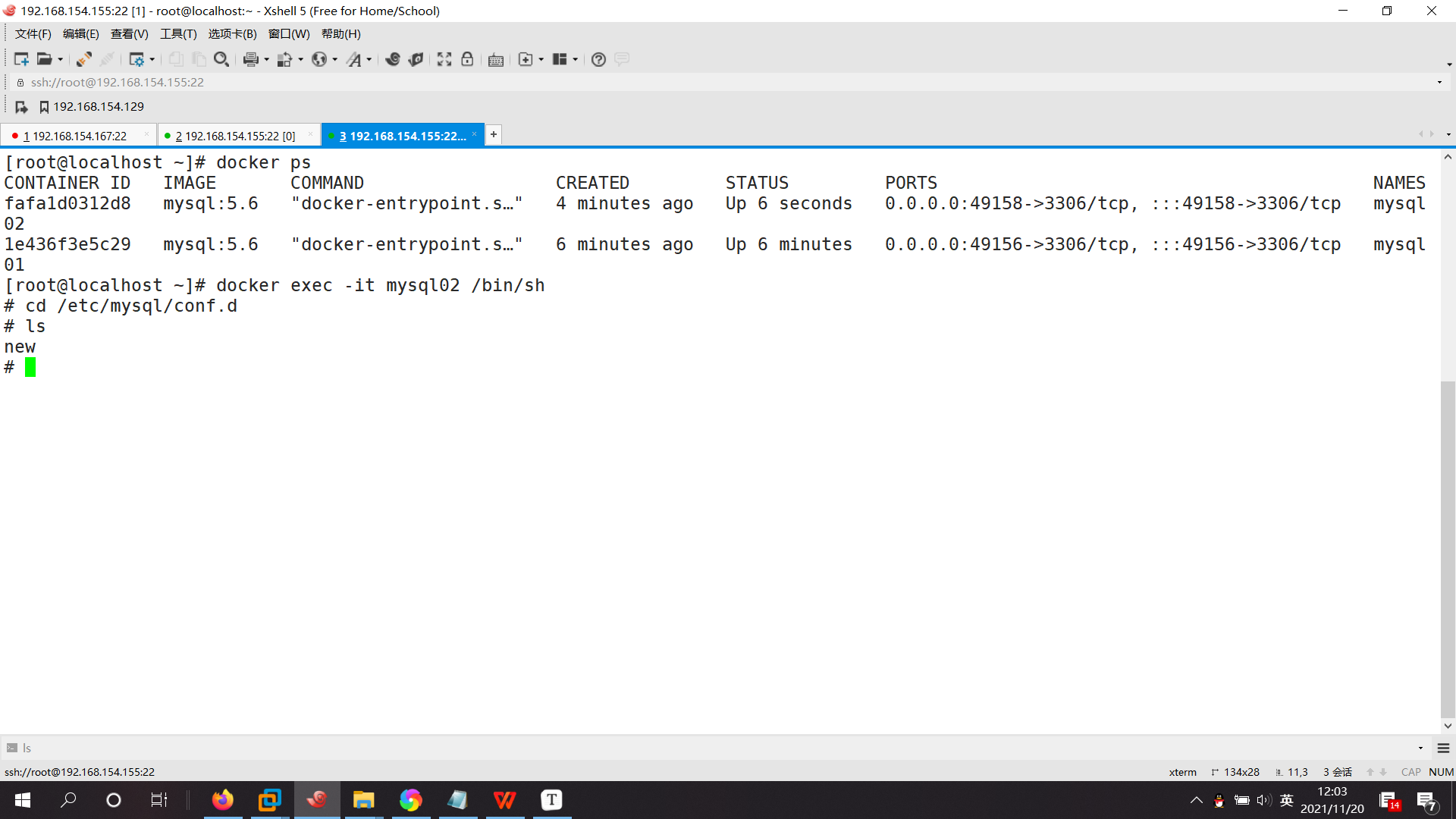Click the Find magnifier icon in toolbar

pos(221,59)
